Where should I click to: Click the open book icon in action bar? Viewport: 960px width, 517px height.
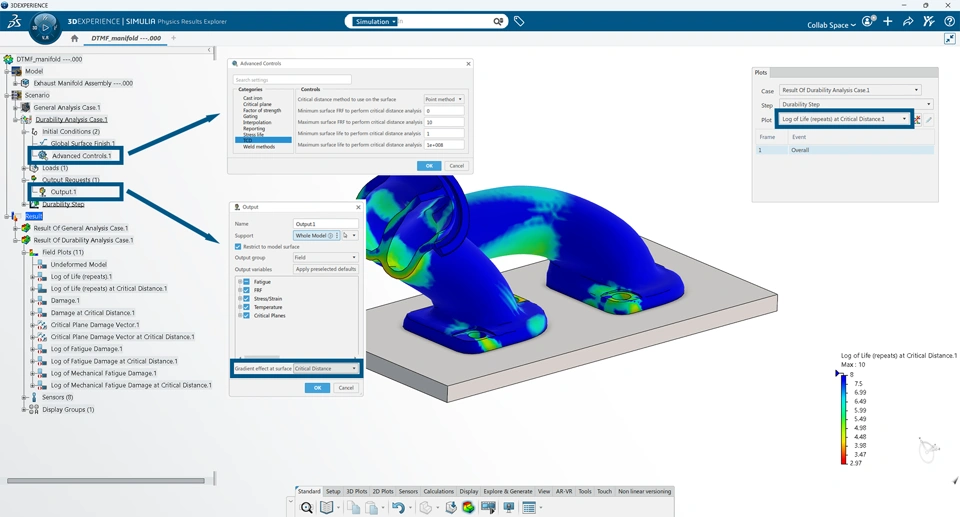(327, 507)
